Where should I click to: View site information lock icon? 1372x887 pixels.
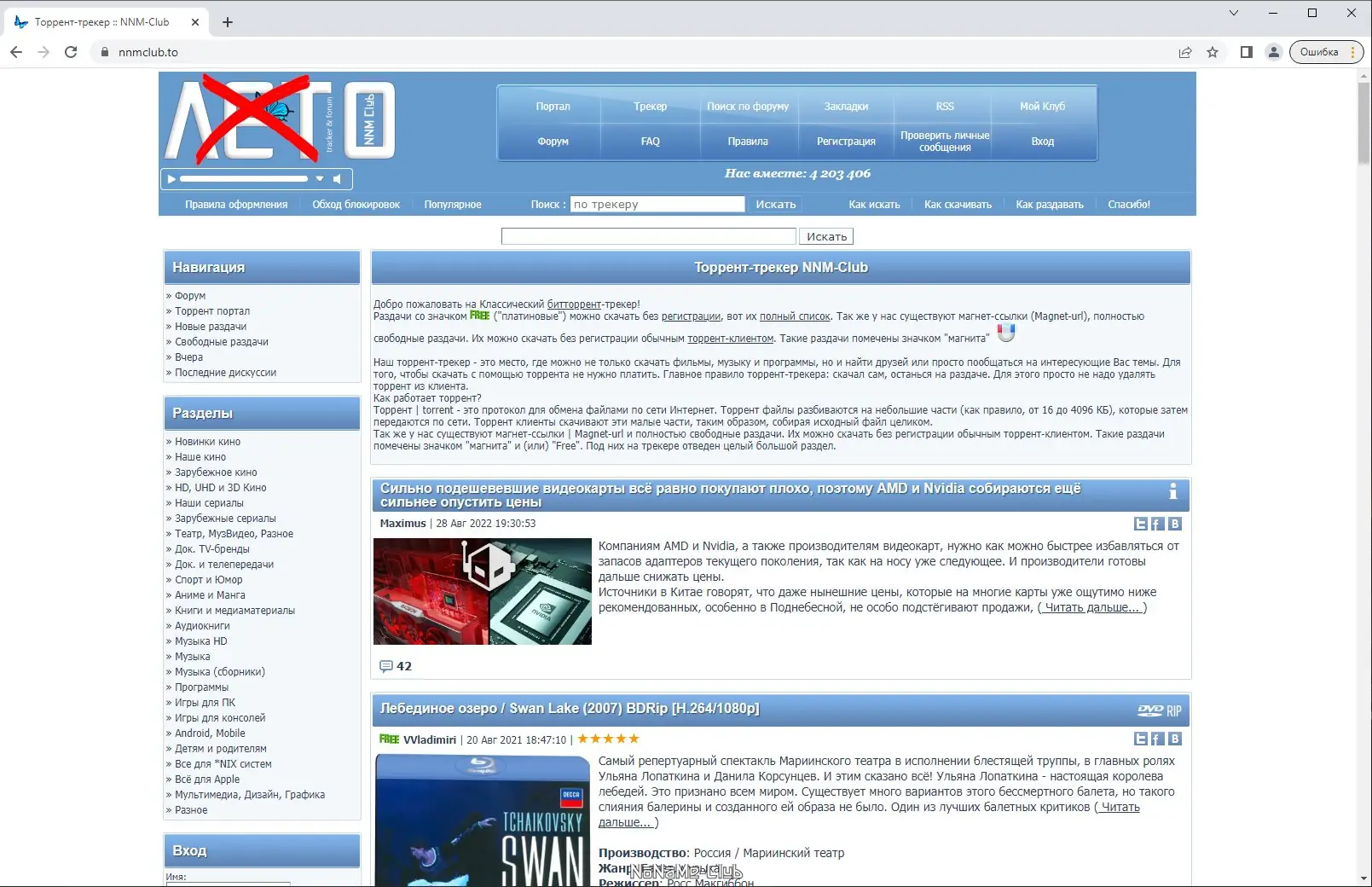coord(105,52)
